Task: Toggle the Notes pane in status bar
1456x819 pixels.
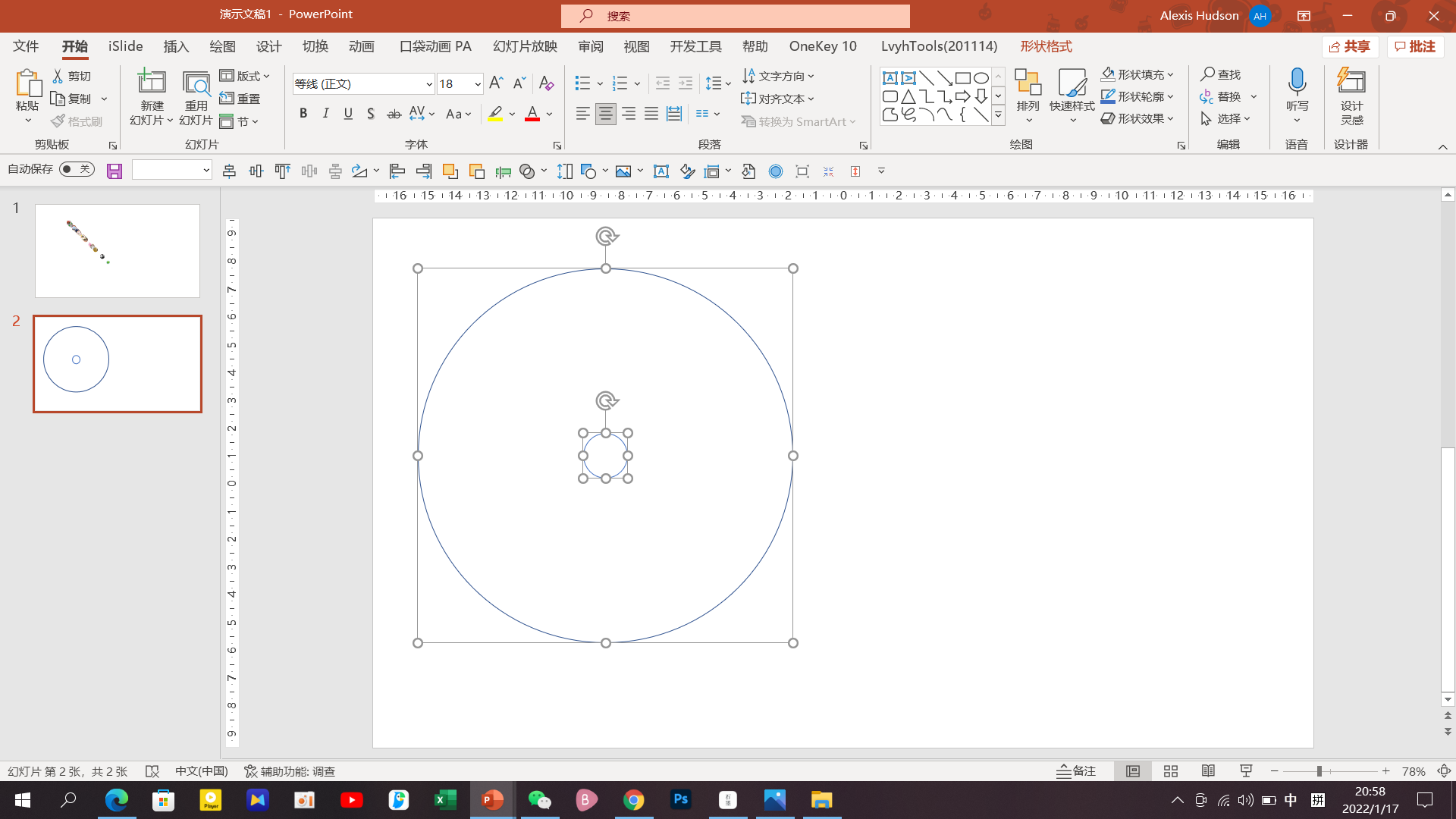Action: click(x=1077, y=771)
